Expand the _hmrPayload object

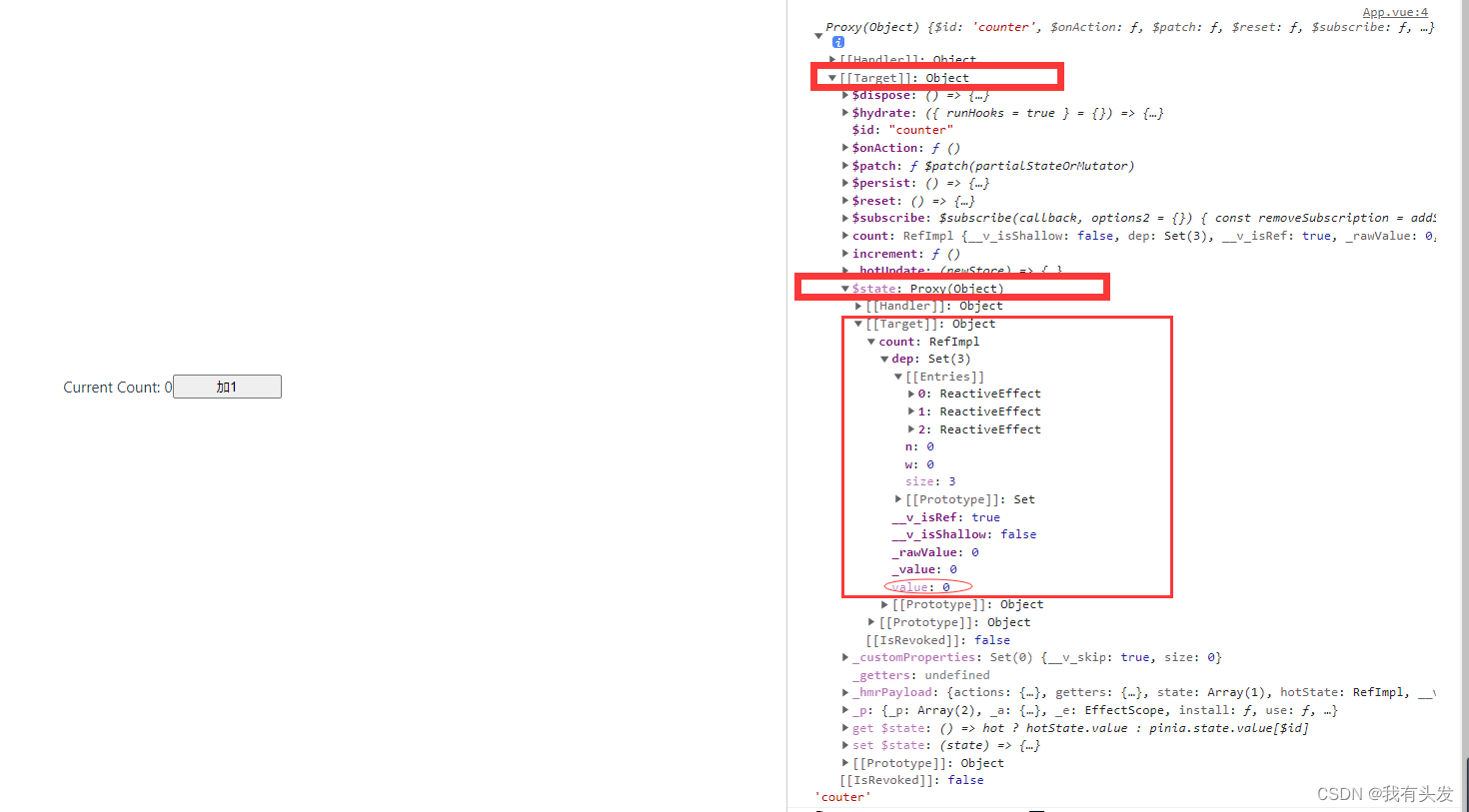pyautogui.click(x=845, y=692)
